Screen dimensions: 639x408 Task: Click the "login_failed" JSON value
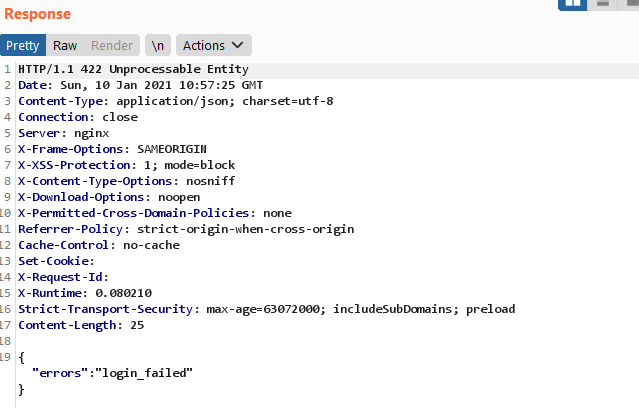[144, 373]
